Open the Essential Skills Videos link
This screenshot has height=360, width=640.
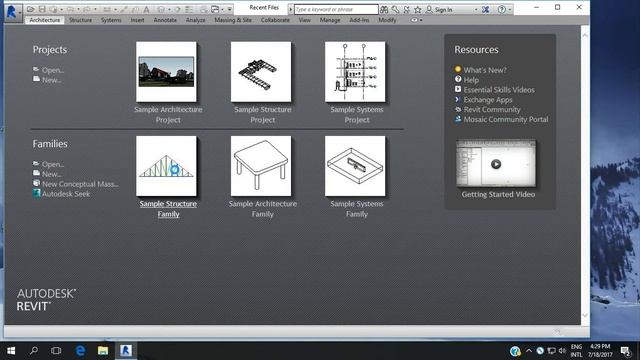click(x=499, y=90)
